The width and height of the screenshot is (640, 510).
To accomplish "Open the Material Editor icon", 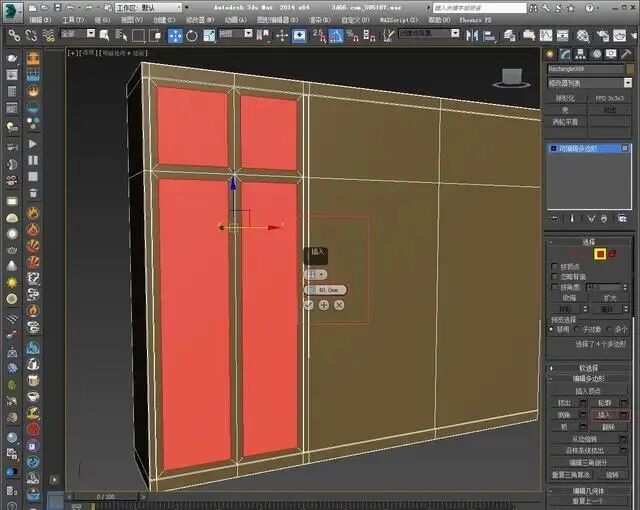I will pos(583,36).
